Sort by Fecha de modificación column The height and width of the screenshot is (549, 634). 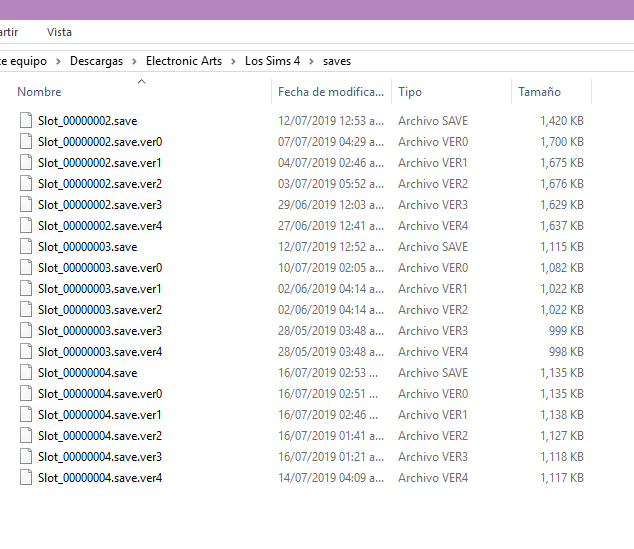click(330, 92)
